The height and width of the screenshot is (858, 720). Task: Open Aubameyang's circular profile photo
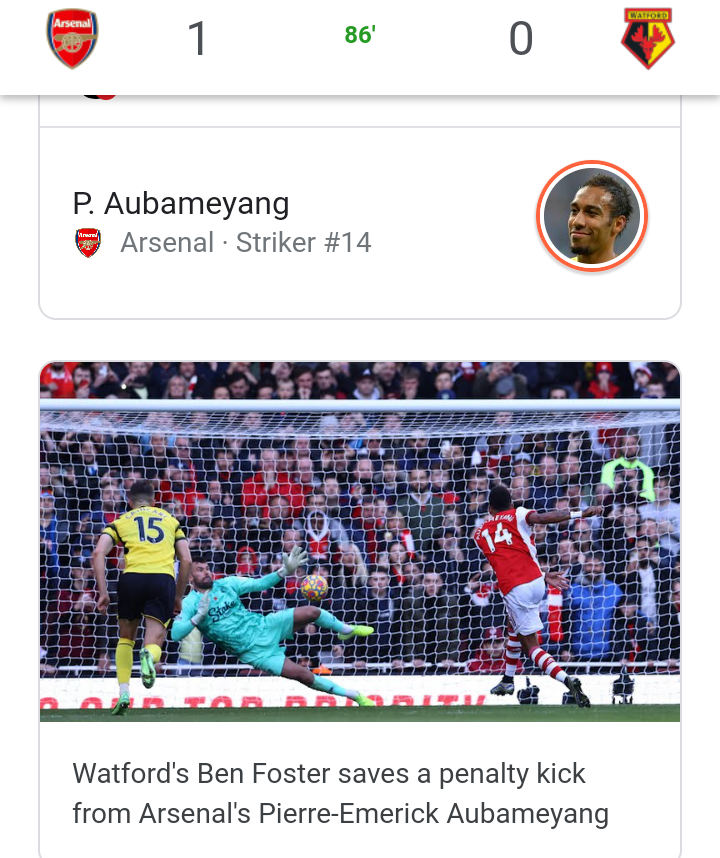coord(592,216)
